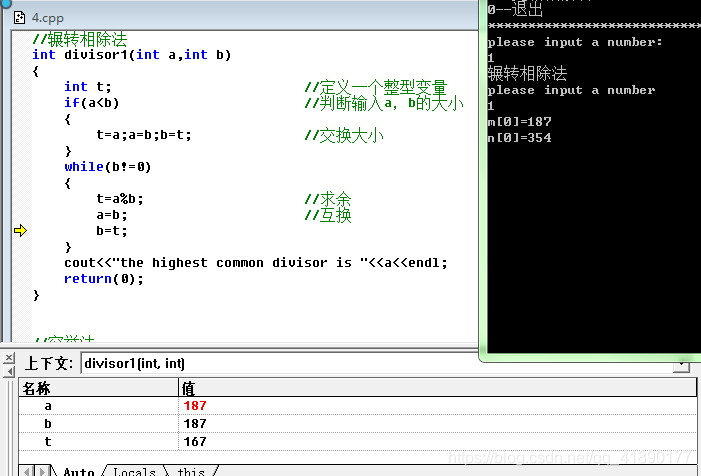Viewport: 701px width, 476px height.
Task: Click 辗转相除法 in the console output
Action: pos(527,73)
